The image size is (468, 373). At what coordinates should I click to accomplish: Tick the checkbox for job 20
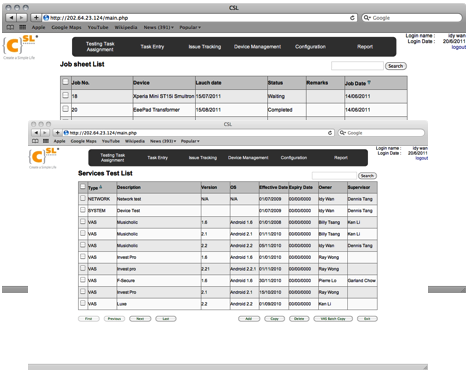(66, 109)
